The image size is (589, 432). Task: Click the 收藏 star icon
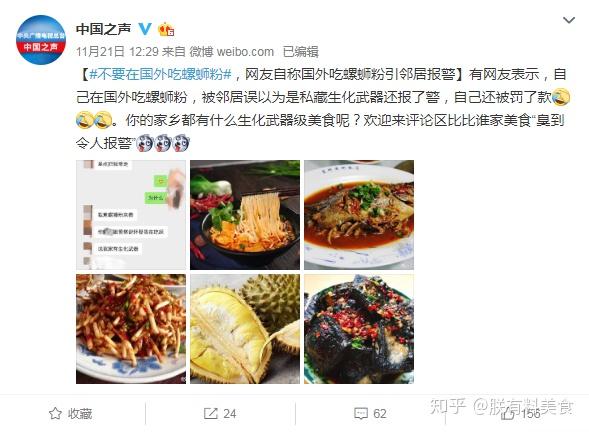click(55, 414)
